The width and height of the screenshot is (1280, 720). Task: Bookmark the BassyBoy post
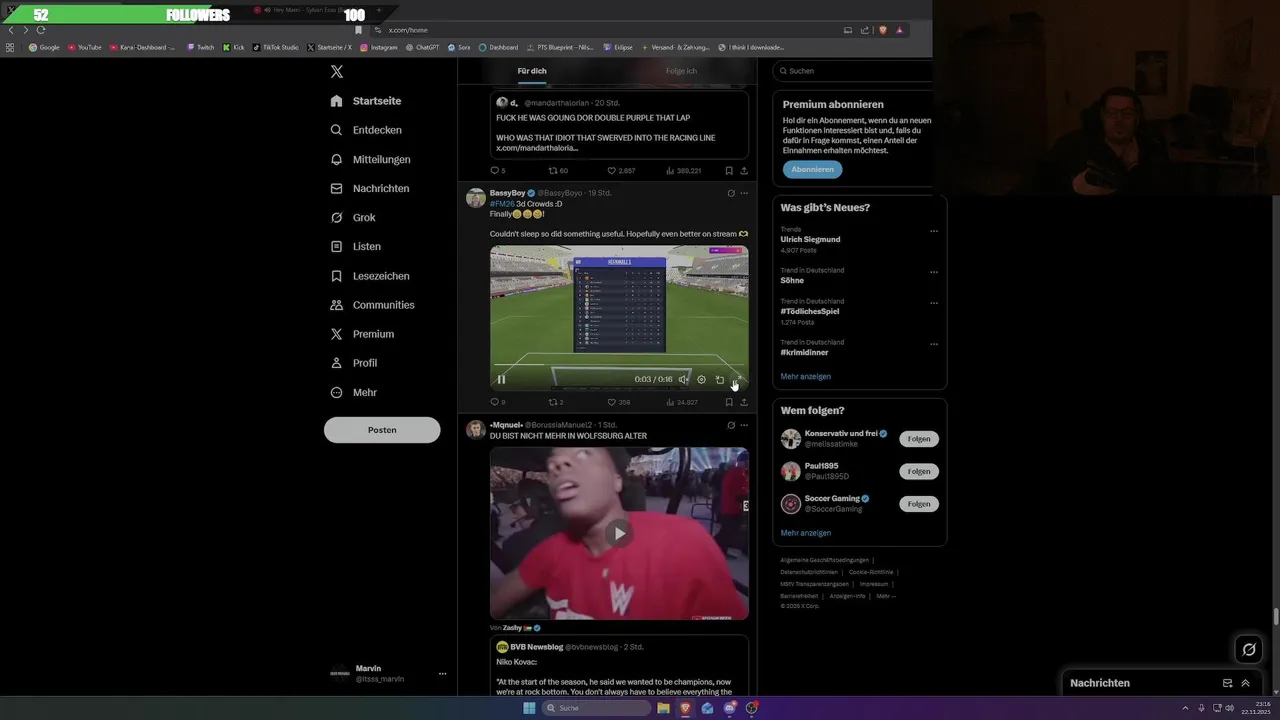tap(729, 402)
